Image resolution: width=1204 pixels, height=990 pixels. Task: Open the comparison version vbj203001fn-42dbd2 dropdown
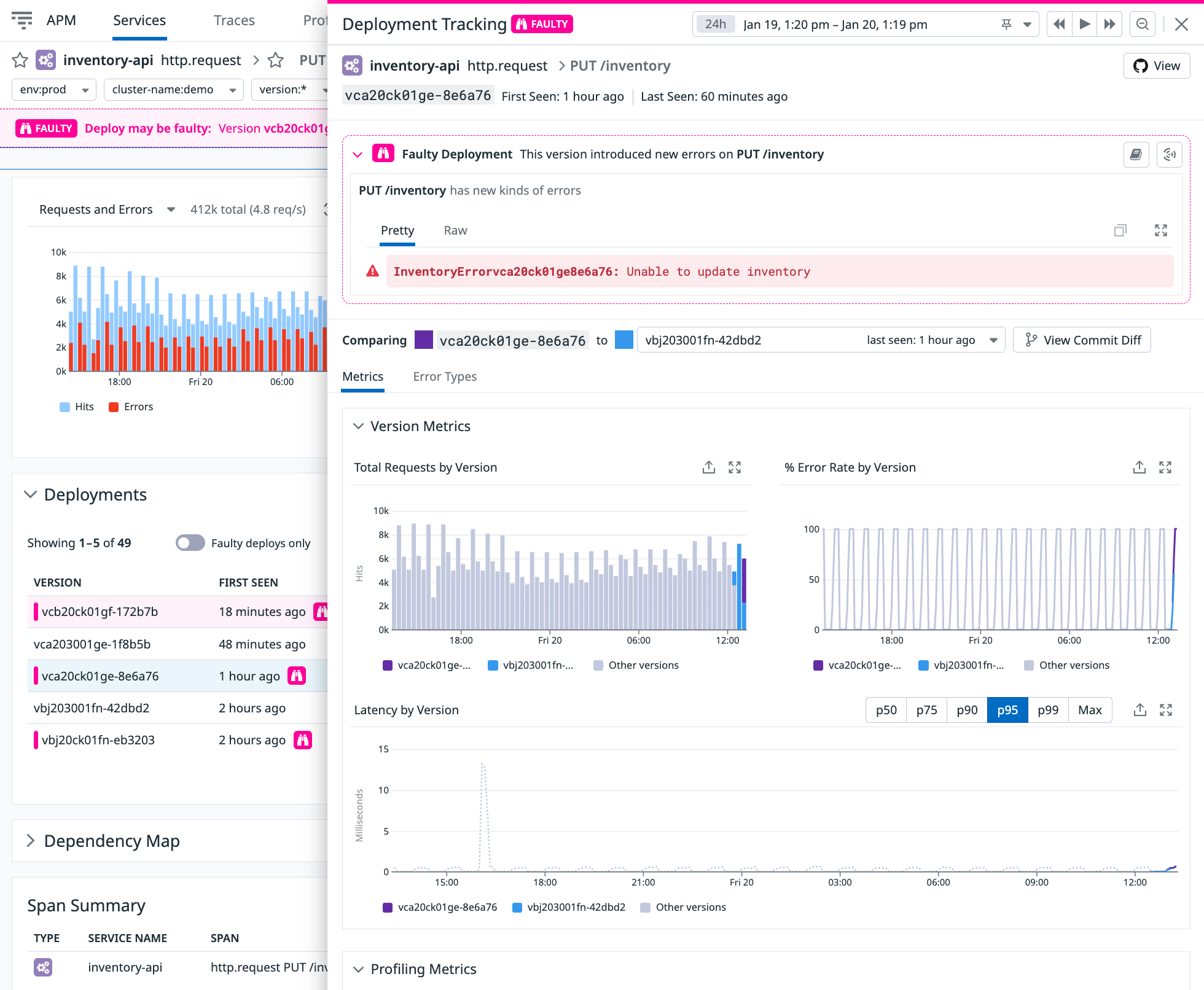pos(821,340)
